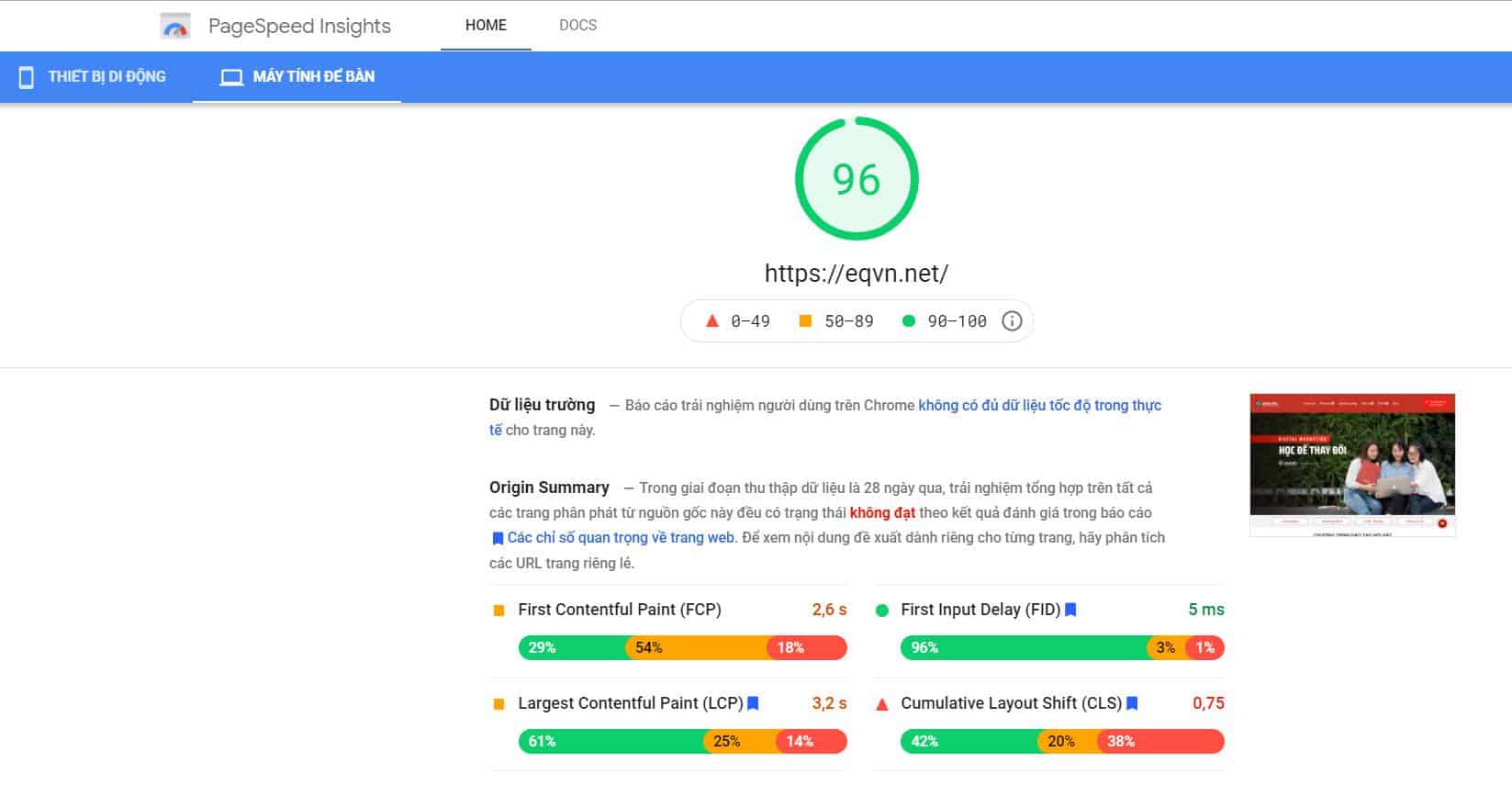Click the bookmark icon beside Largest Contentful Paint
1512x785 pixels.
click(x=753, y=703)
